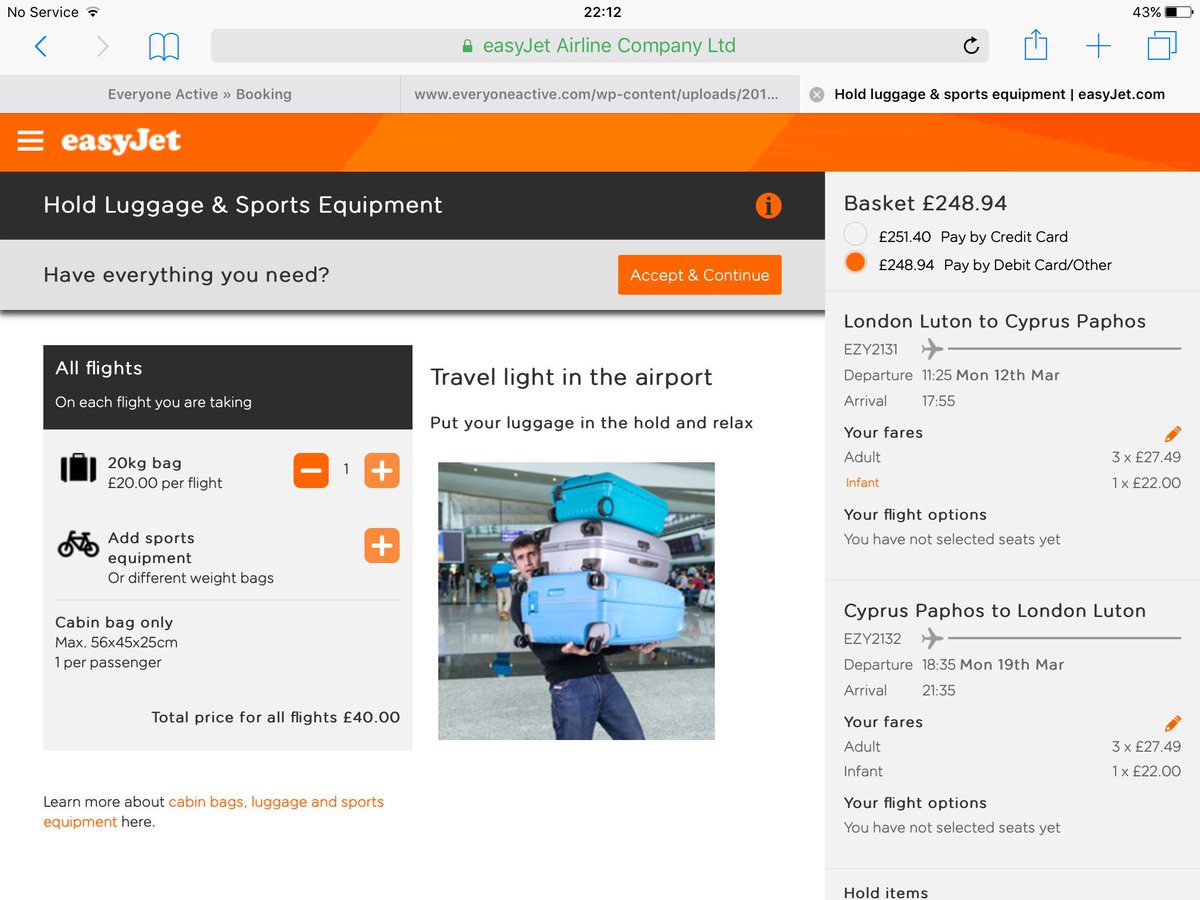Edit return fares with pencil icon

click(x=1173, y=723)
